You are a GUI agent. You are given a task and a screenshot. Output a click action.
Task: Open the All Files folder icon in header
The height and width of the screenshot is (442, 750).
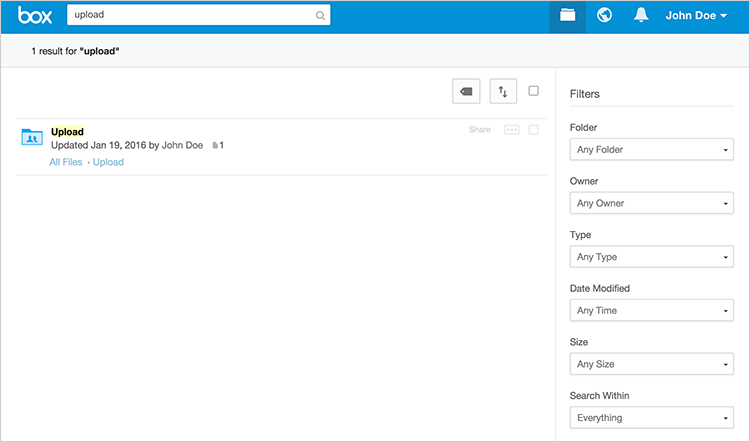click(567, 15)
